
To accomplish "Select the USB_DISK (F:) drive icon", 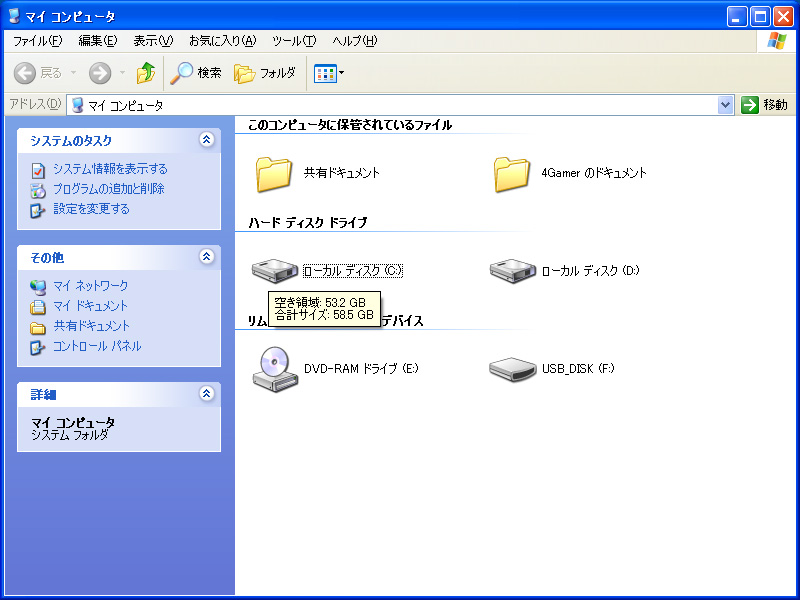I will [x=512, y=369].
